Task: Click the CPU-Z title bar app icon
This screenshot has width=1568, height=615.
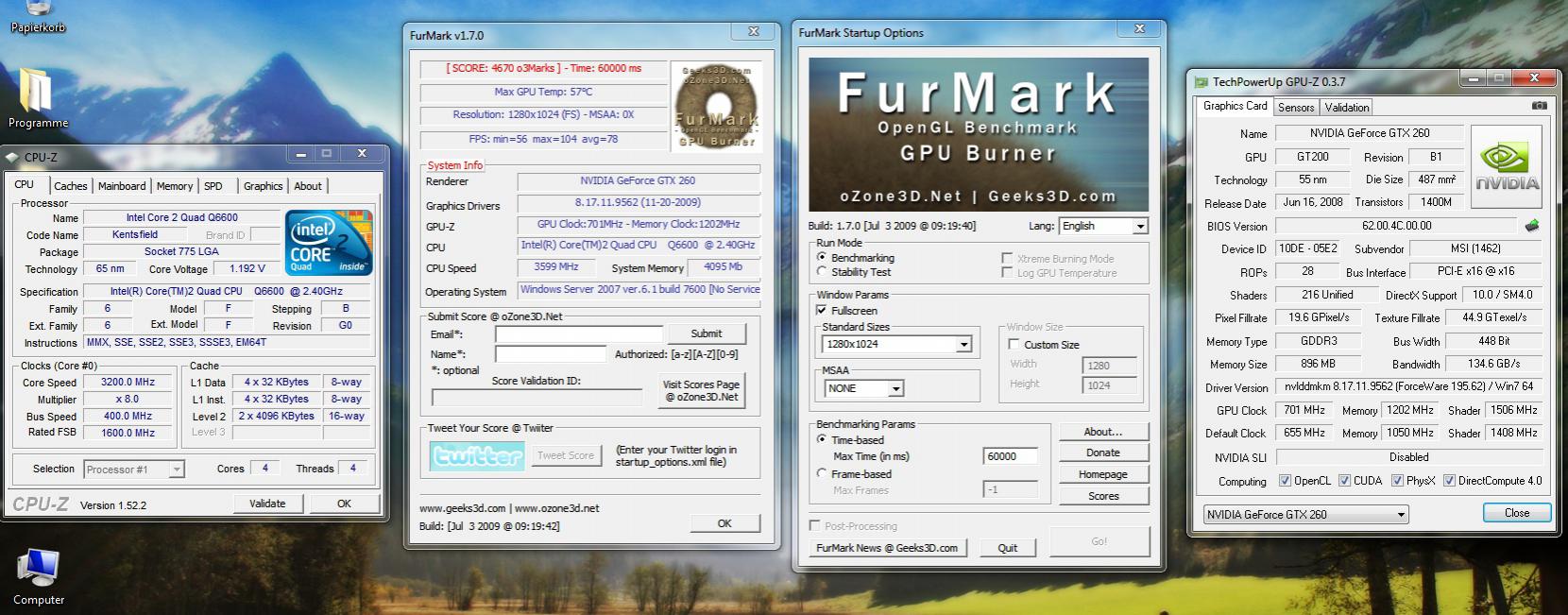Action: click(x=12, y=158)
